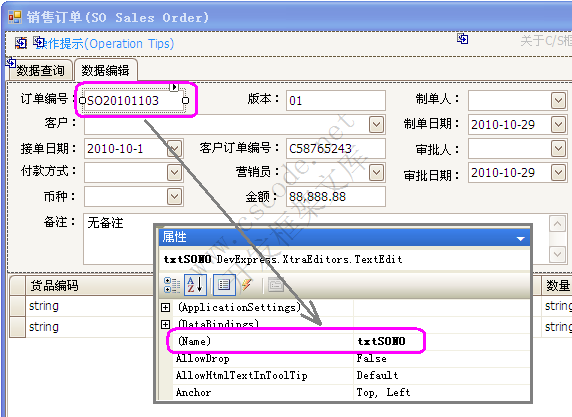
Task: Click the Operation Tips link label
Action: [105, 44]
